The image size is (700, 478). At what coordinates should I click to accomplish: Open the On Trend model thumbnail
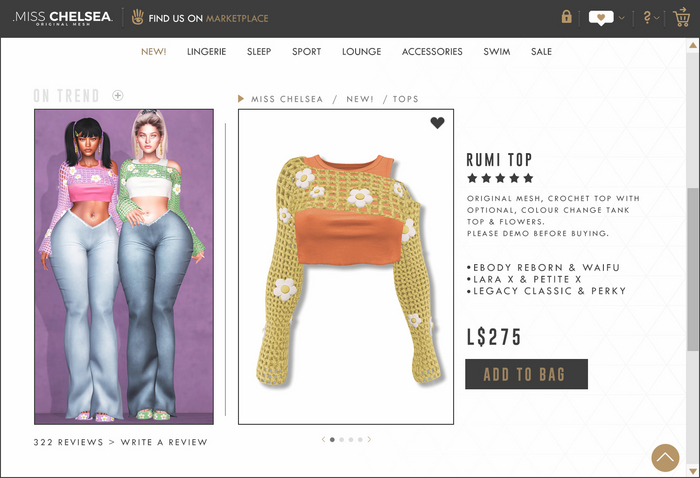pyautogui.click(x=124, y=267)
